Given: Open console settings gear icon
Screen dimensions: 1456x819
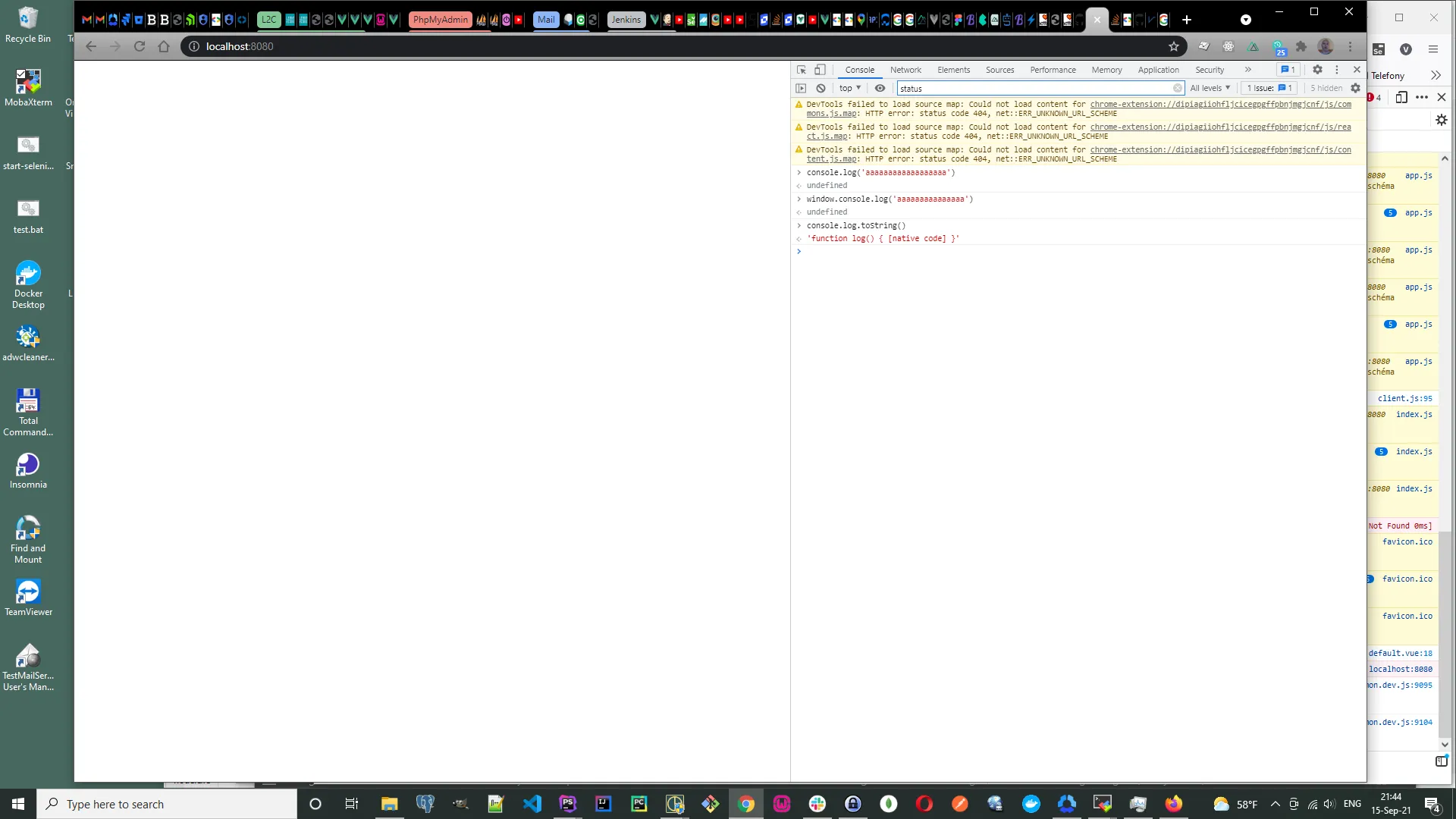Looking at the screenshot, I should (1355, 88).
